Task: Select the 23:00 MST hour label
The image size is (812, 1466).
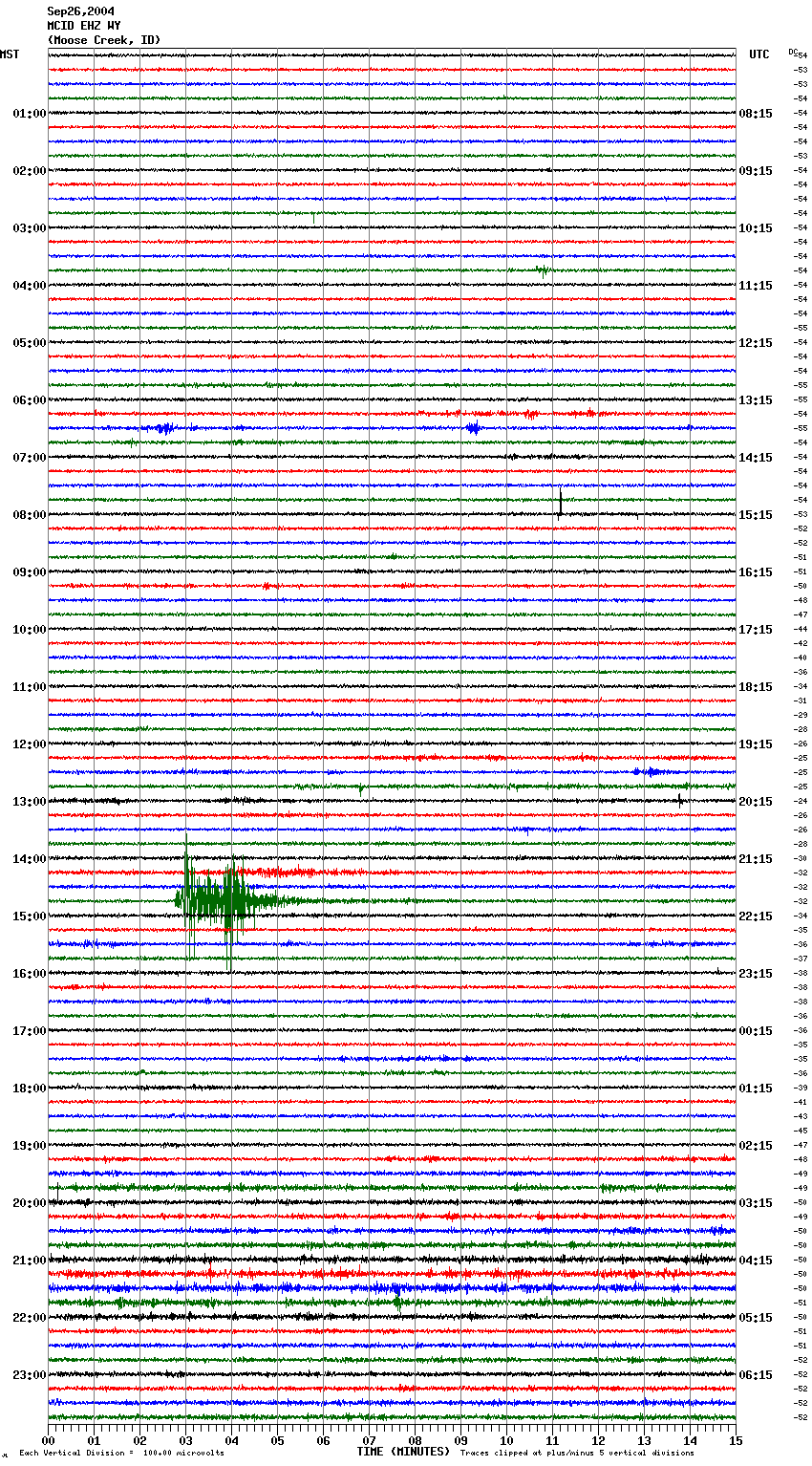Action: coord(30,1375)
